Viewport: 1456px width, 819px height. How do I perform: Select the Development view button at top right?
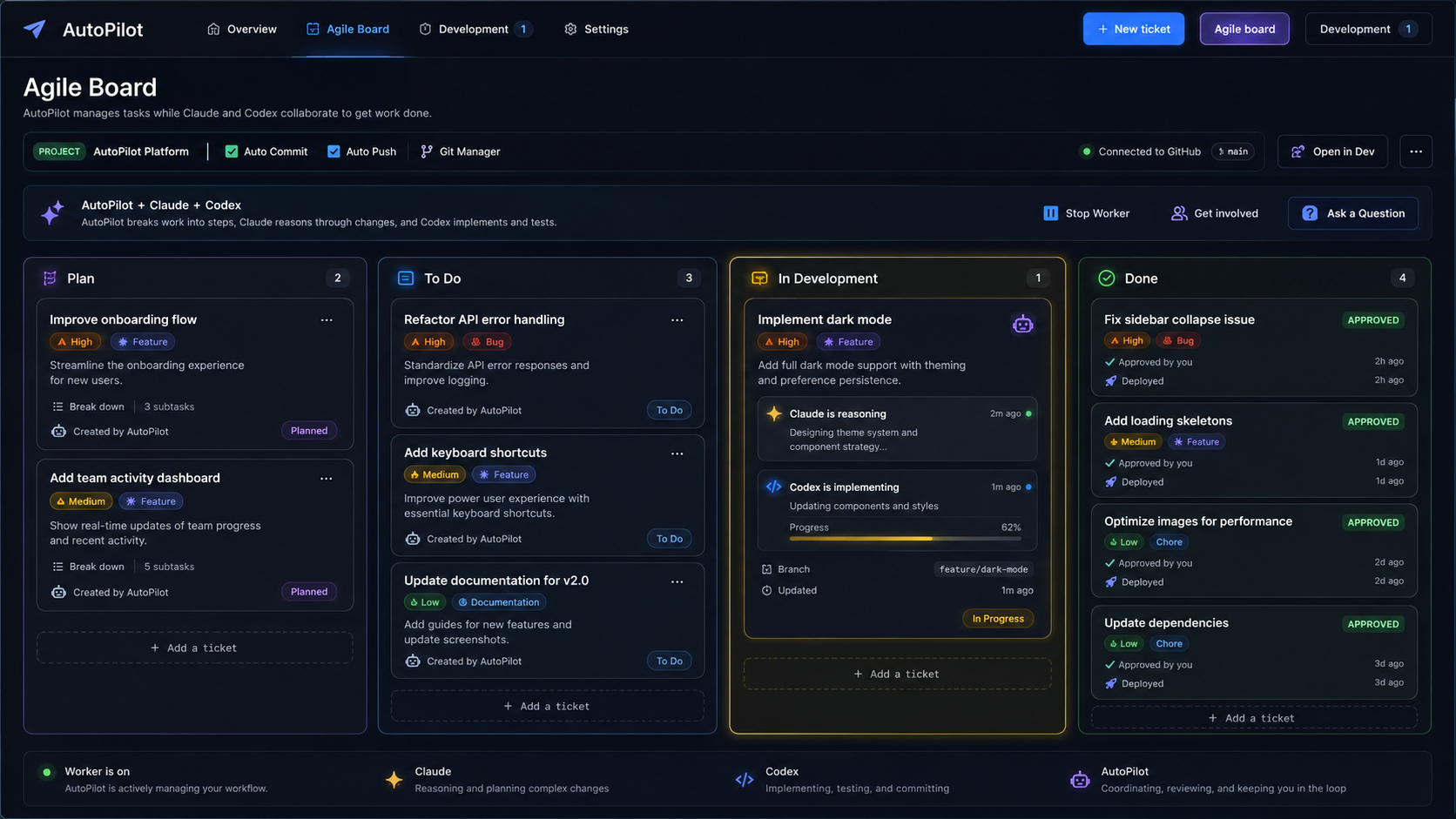[1368, 29]
